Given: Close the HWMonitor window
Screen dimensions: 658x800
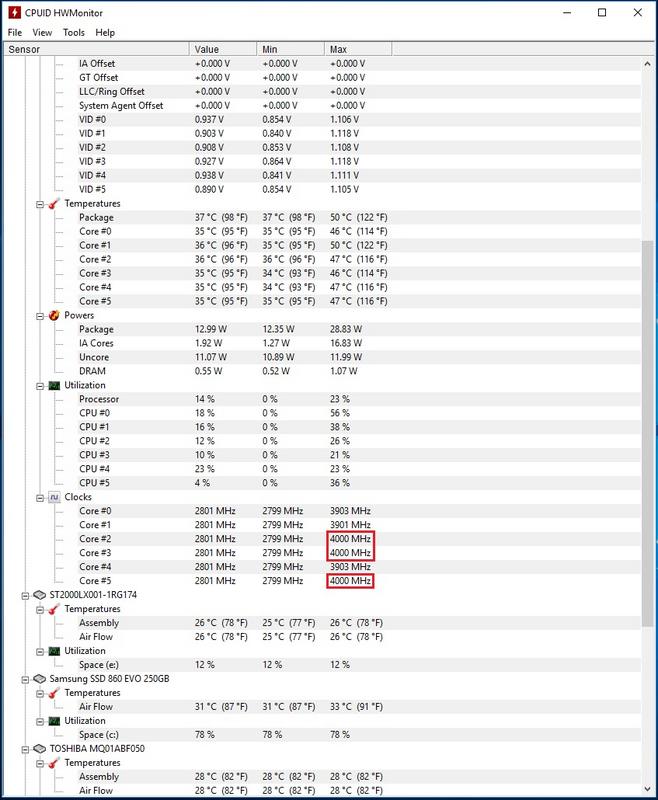Looking at the screenshot, I should 638,13.
